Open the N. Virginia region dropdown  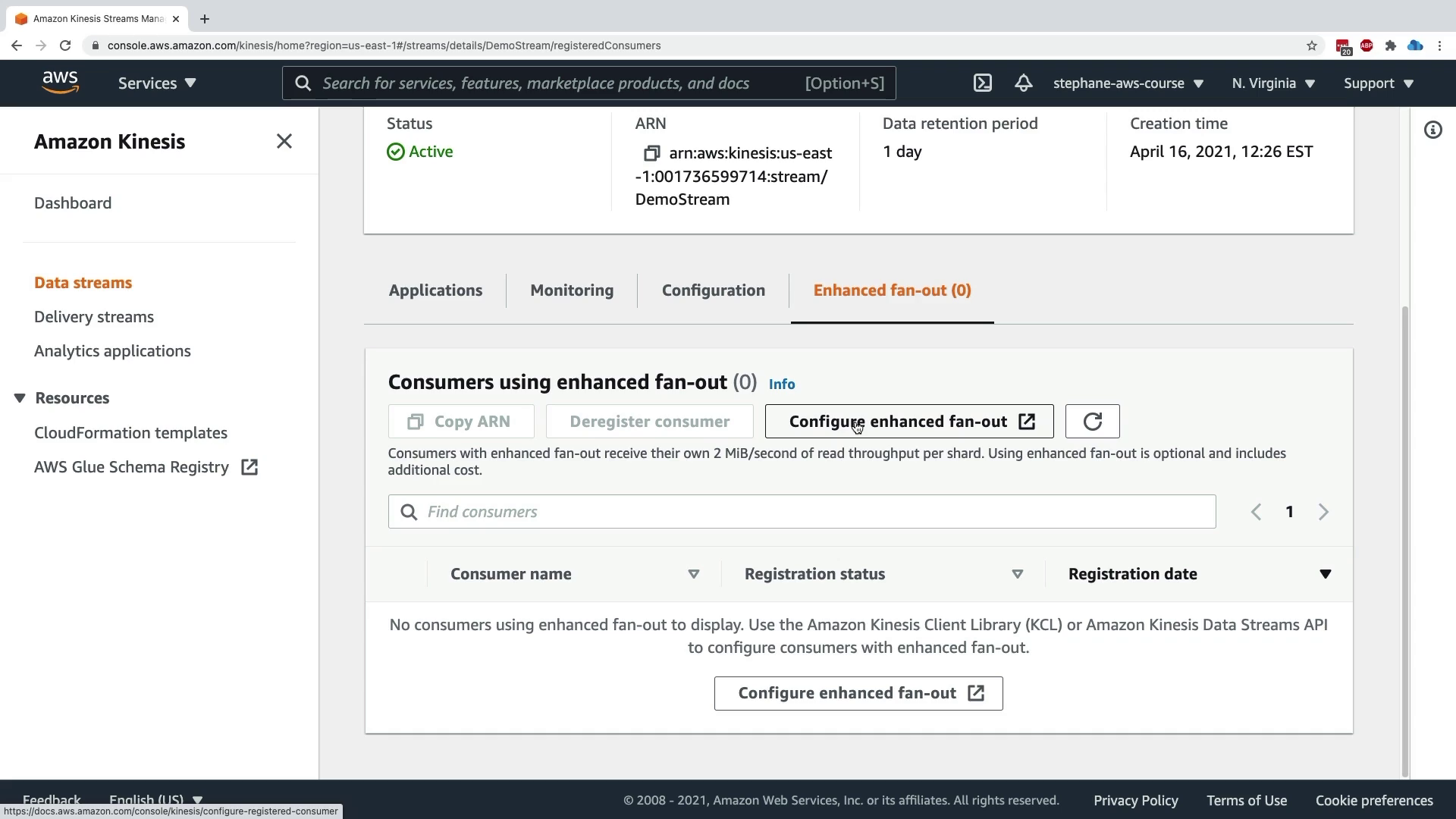point(1272,83)
